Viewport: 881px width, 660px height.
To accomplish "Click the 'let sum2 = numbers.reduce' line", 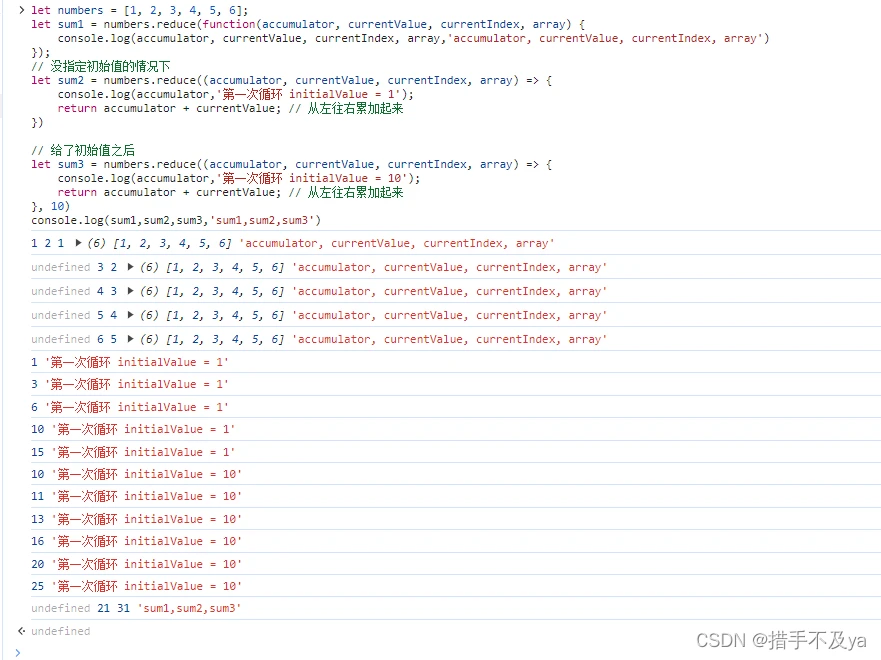I will pos(292,80).
